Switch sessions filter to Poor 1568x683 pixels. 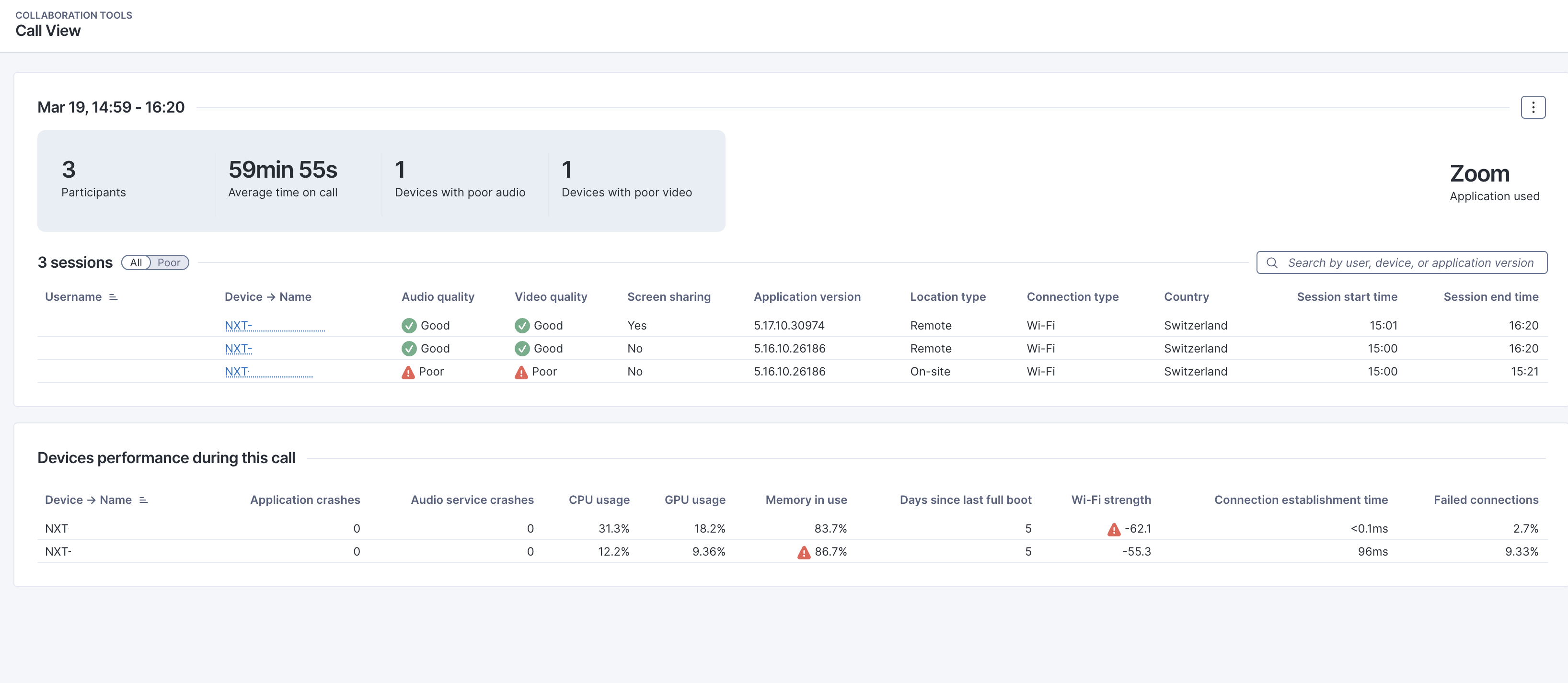point(169,263)
